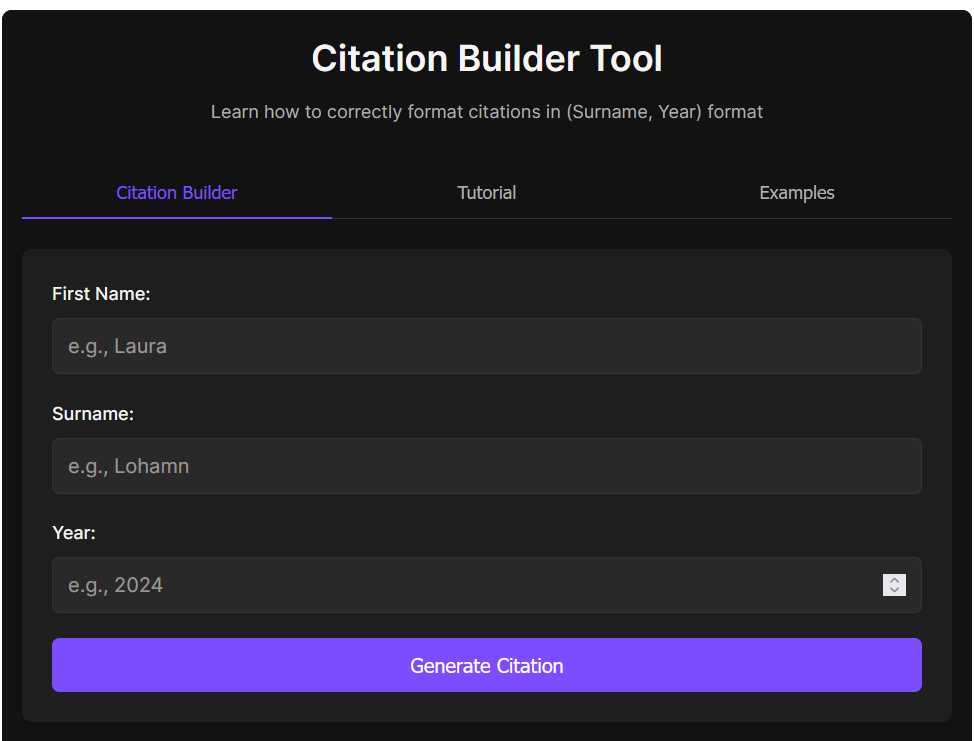
Task: Click the First Name input field
Action: coord(486,346)
